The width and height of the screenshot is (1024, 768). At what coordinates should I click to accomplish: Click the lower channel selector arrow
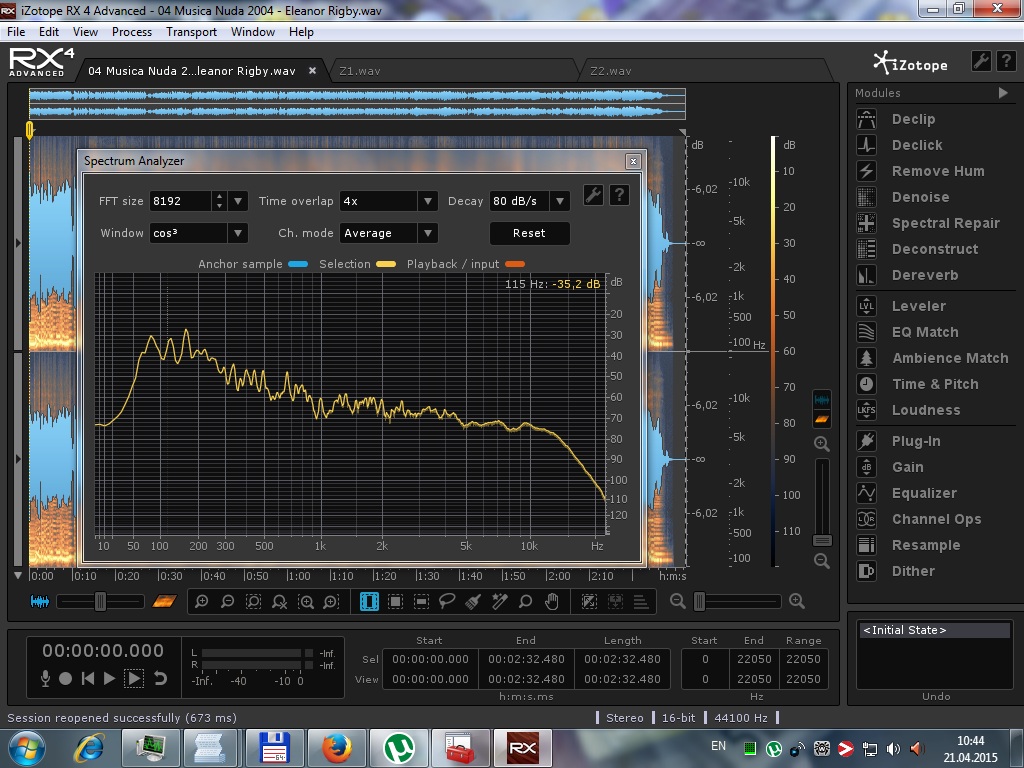(18, 459)
